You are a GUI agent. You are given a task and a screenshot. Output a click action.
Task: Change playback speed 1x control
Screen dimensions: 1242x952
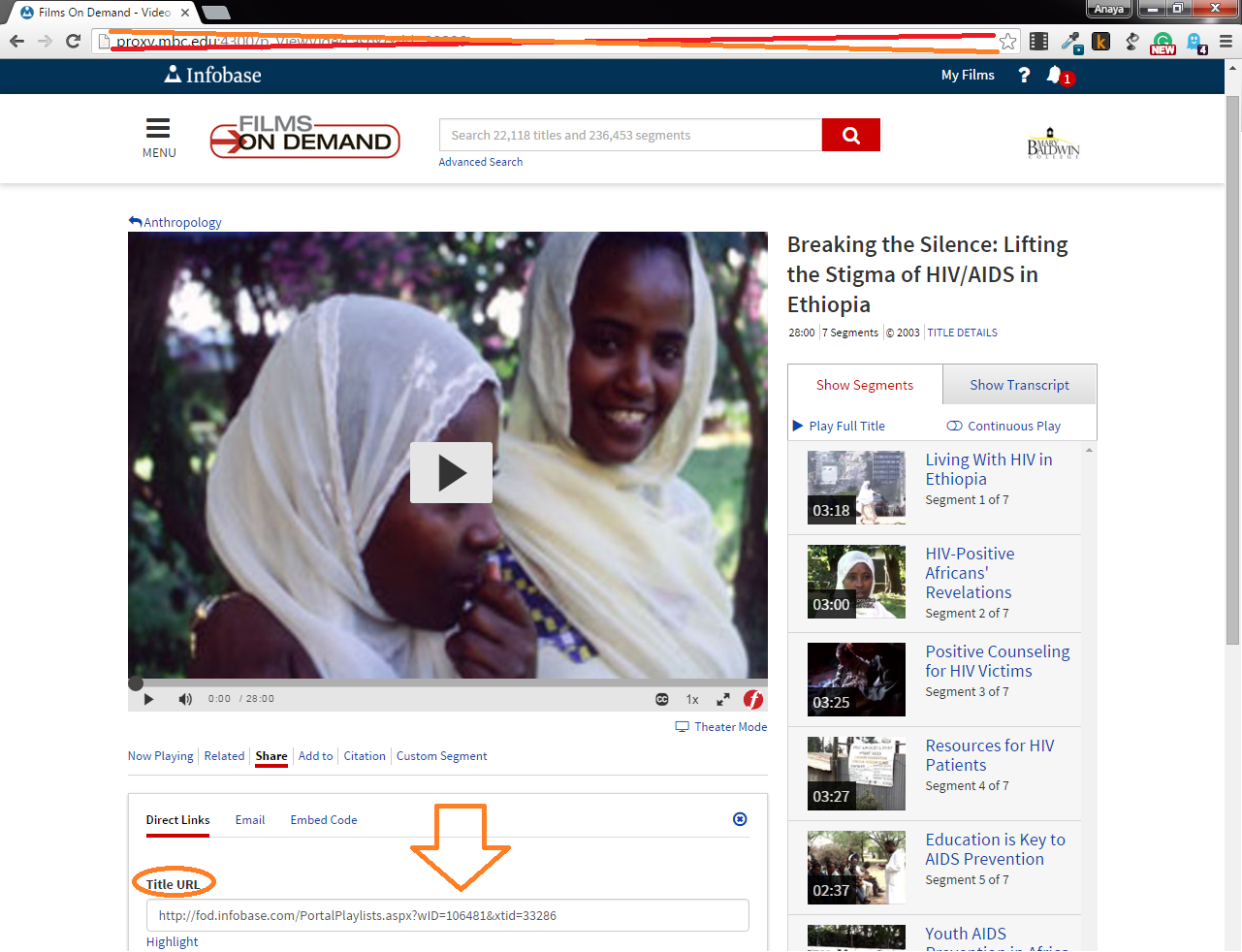pyautogui.click(x=692, y=699)
